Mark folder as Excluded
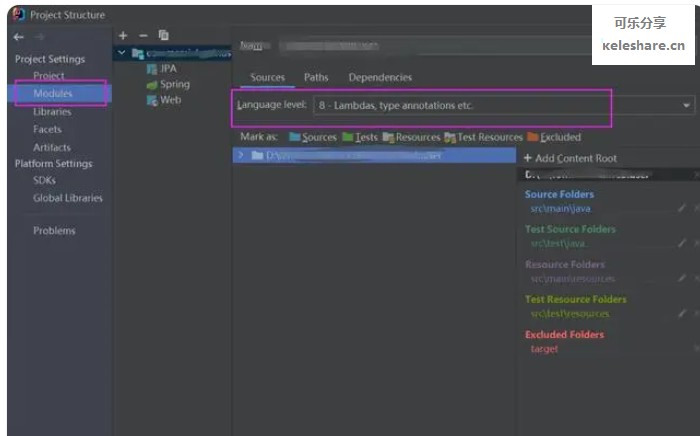This screenshot has height=436, width=700. tap(554, 137)
